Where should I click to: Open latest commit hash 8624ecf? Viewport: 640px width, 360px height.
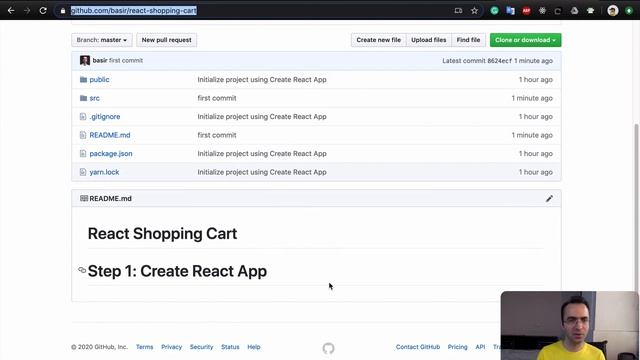click(x=500, y=61)
